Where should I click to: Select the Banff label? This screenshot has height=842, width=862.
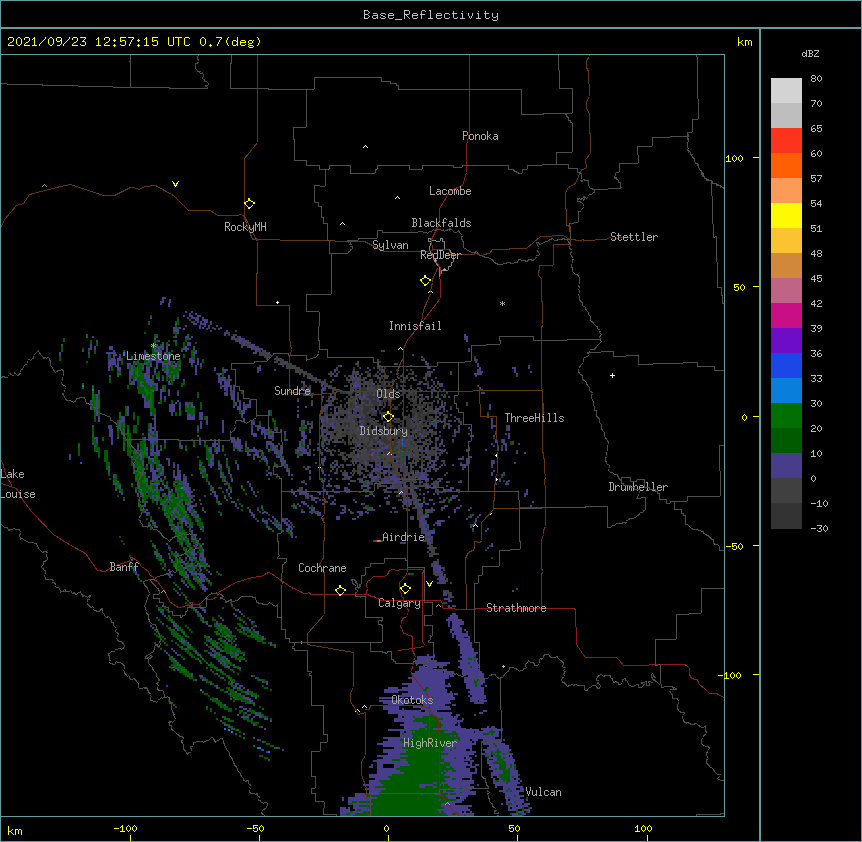point(124,567)
